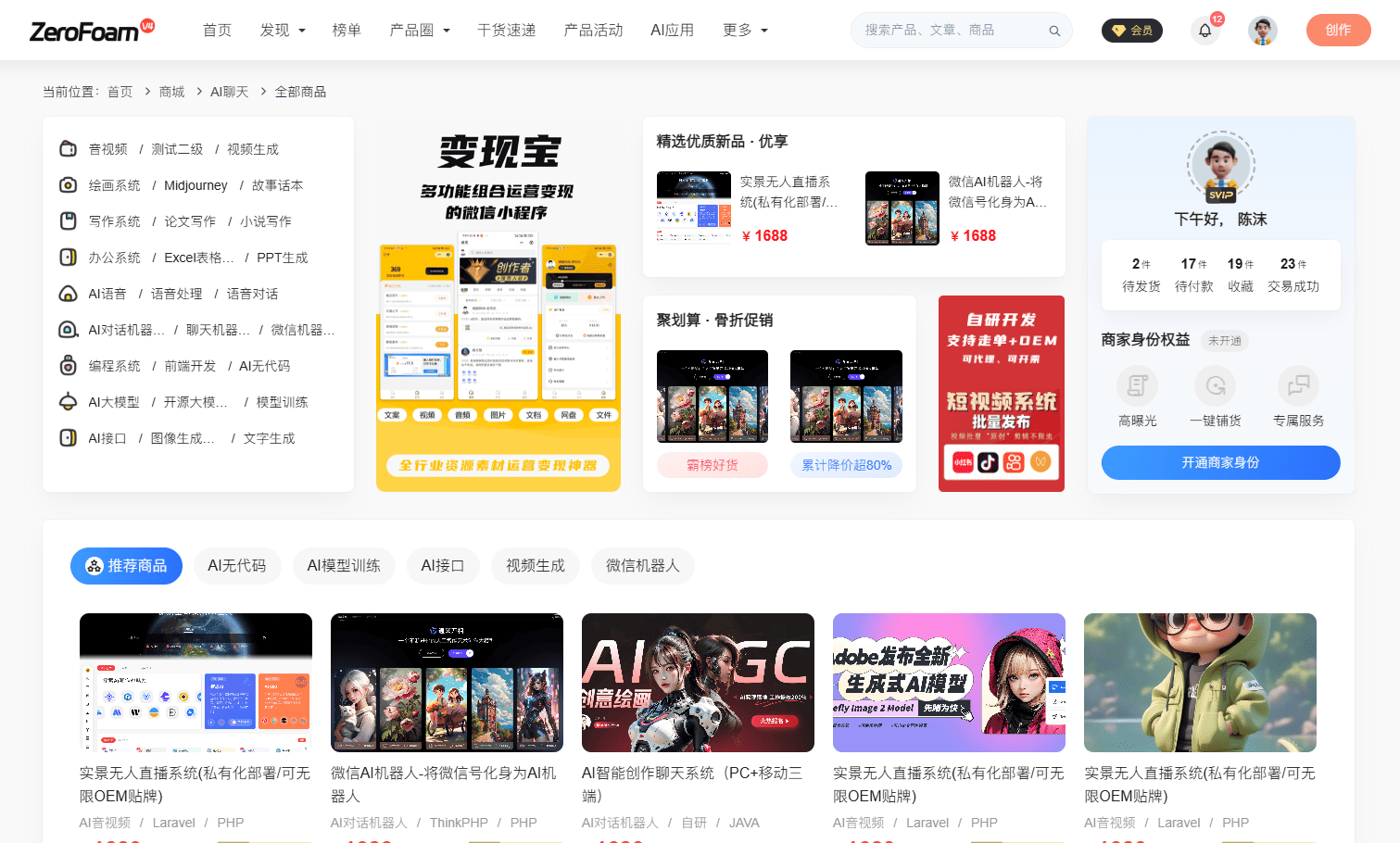Click the 编程系统 category icon

[68, 365]
